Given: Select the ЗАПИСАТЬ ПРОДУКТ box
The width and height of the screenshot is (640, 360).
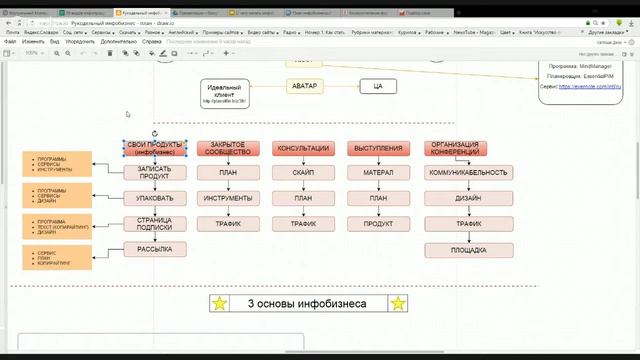Looking at the screenshot, I should click(x=155, y=173).
